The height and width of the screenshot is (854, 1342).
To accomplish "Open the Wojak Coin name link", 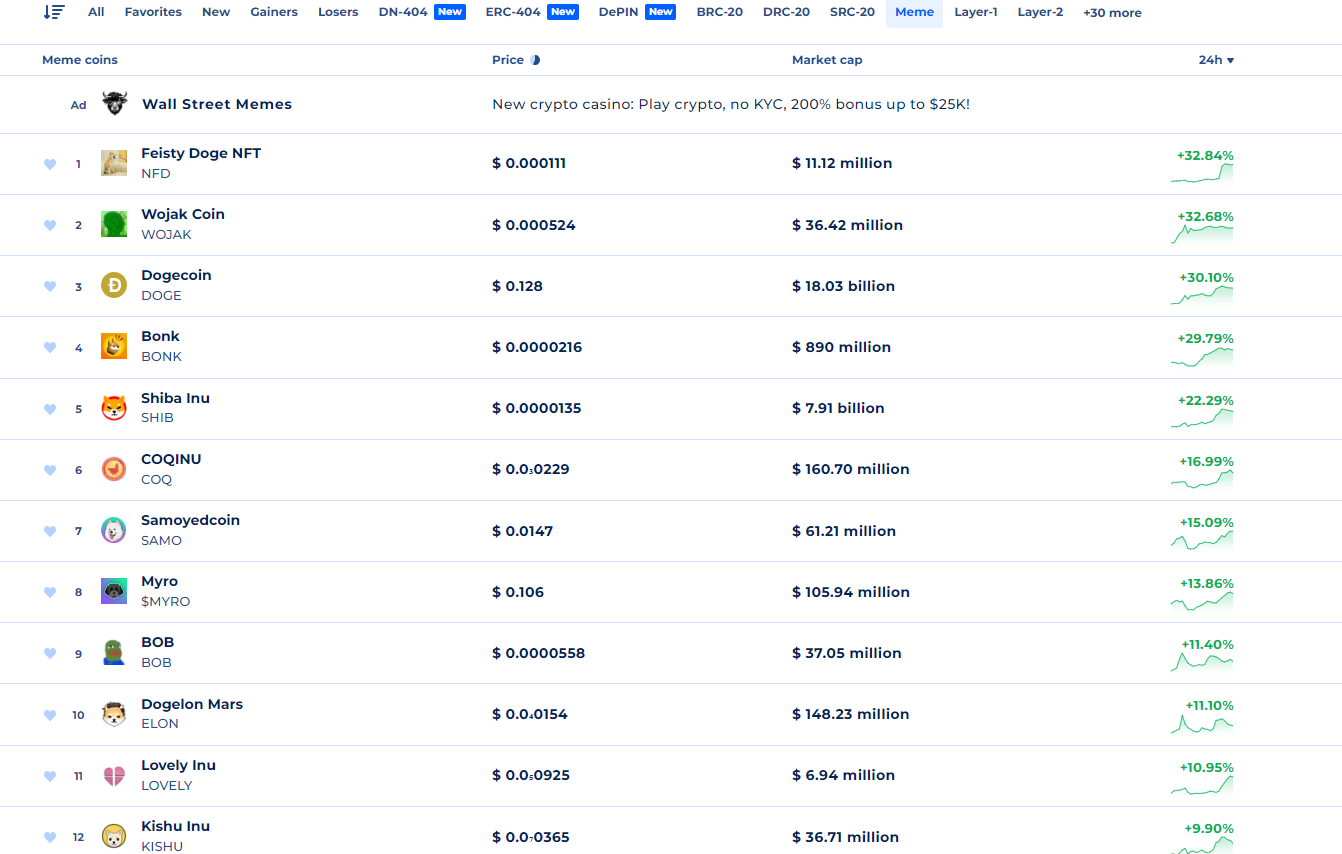I will (x=183, y=215).
